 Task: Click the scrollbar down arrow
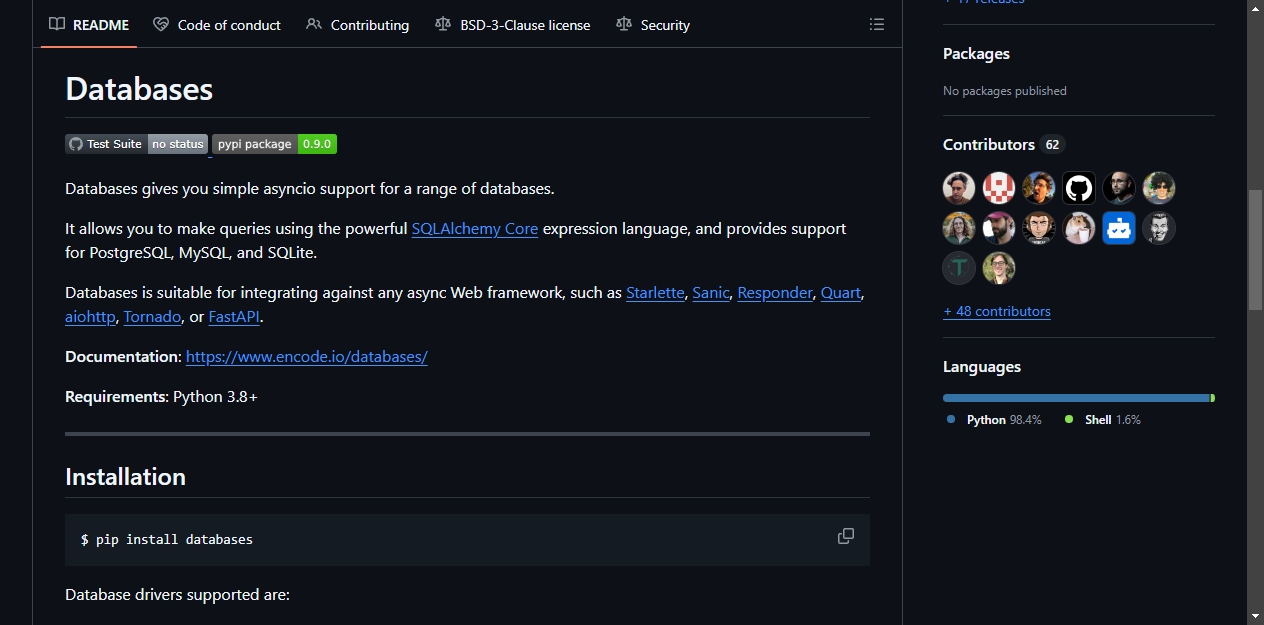[1256, 616]
